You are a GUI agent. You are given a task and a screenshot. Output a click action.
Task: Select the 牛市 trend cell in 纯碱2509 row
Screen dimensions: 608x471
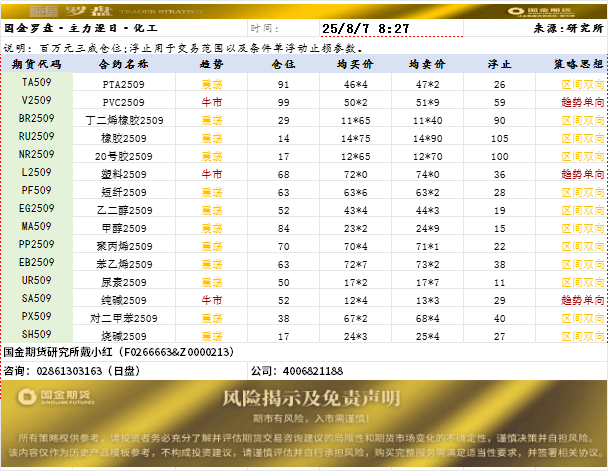[x=212, y=300]
